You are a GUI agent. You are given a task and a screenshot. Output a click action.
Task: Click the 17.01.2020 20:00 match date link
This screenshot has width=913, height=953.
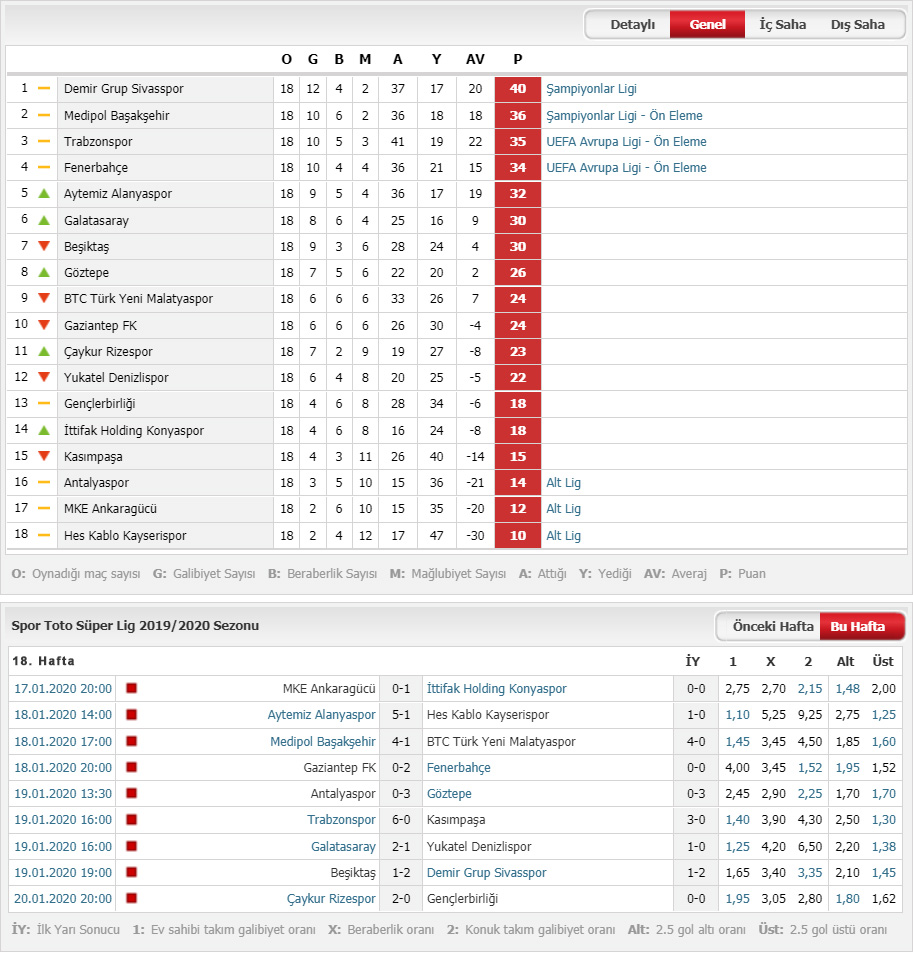[63, 689]
